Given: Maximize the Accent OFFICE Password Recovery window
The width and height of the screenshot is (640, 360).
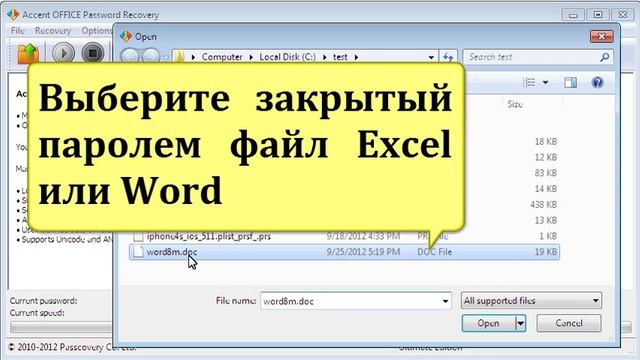Looking at the screenshot, I should point(598,15).
